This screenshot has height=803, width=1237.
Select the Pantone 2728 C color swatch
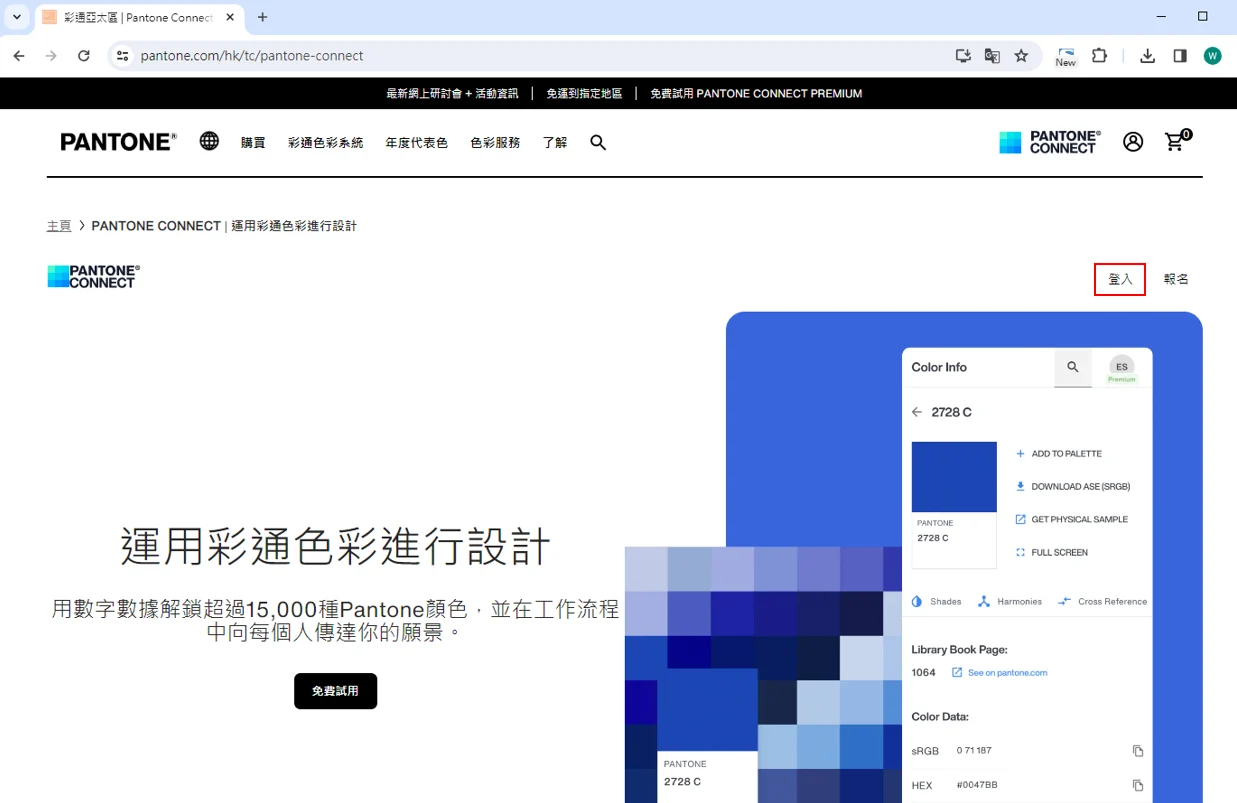[x=953, y=477]
